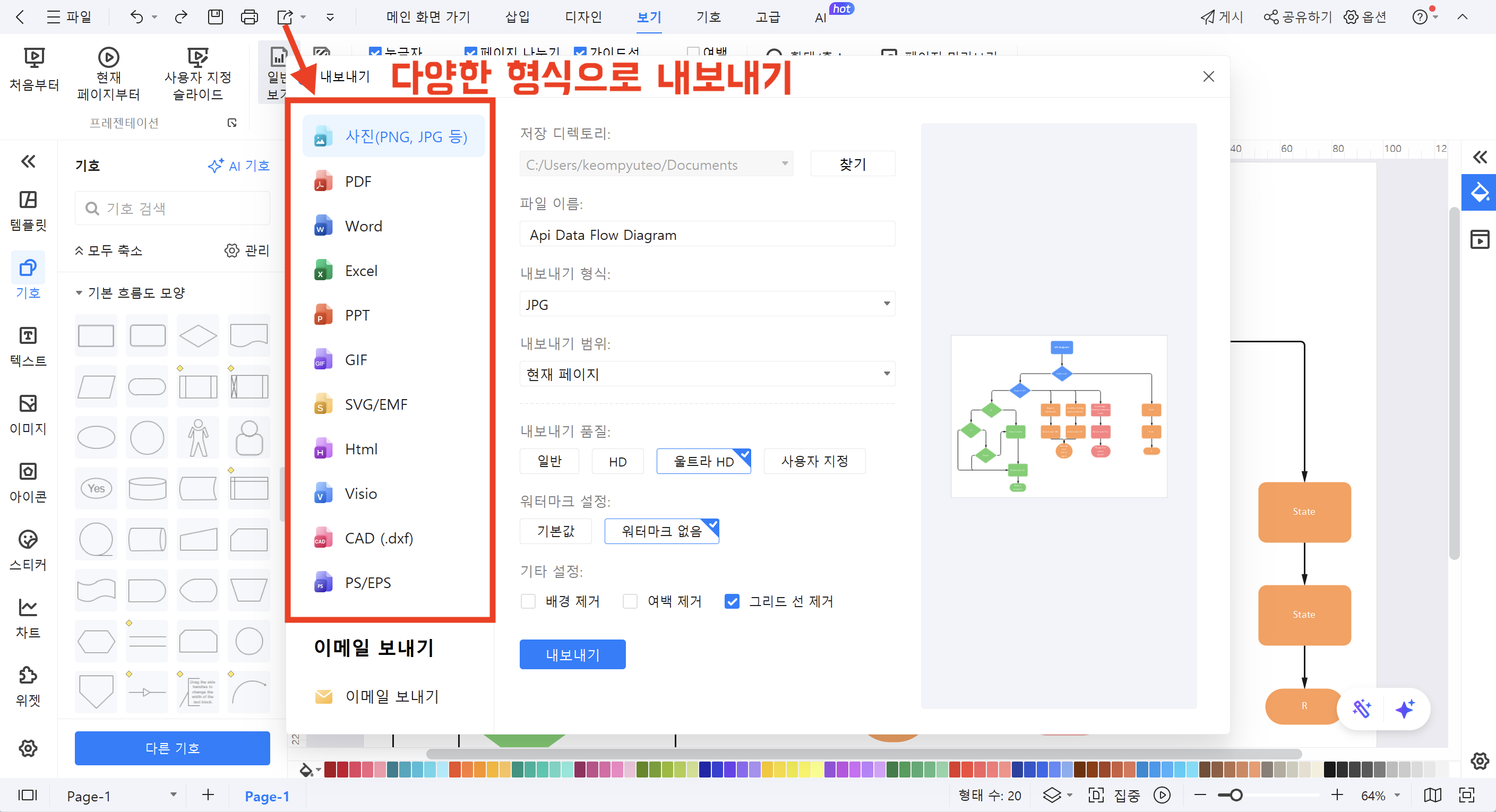Click the blue Export button
The image size is (1496, 812).
[x=572, y=654]
